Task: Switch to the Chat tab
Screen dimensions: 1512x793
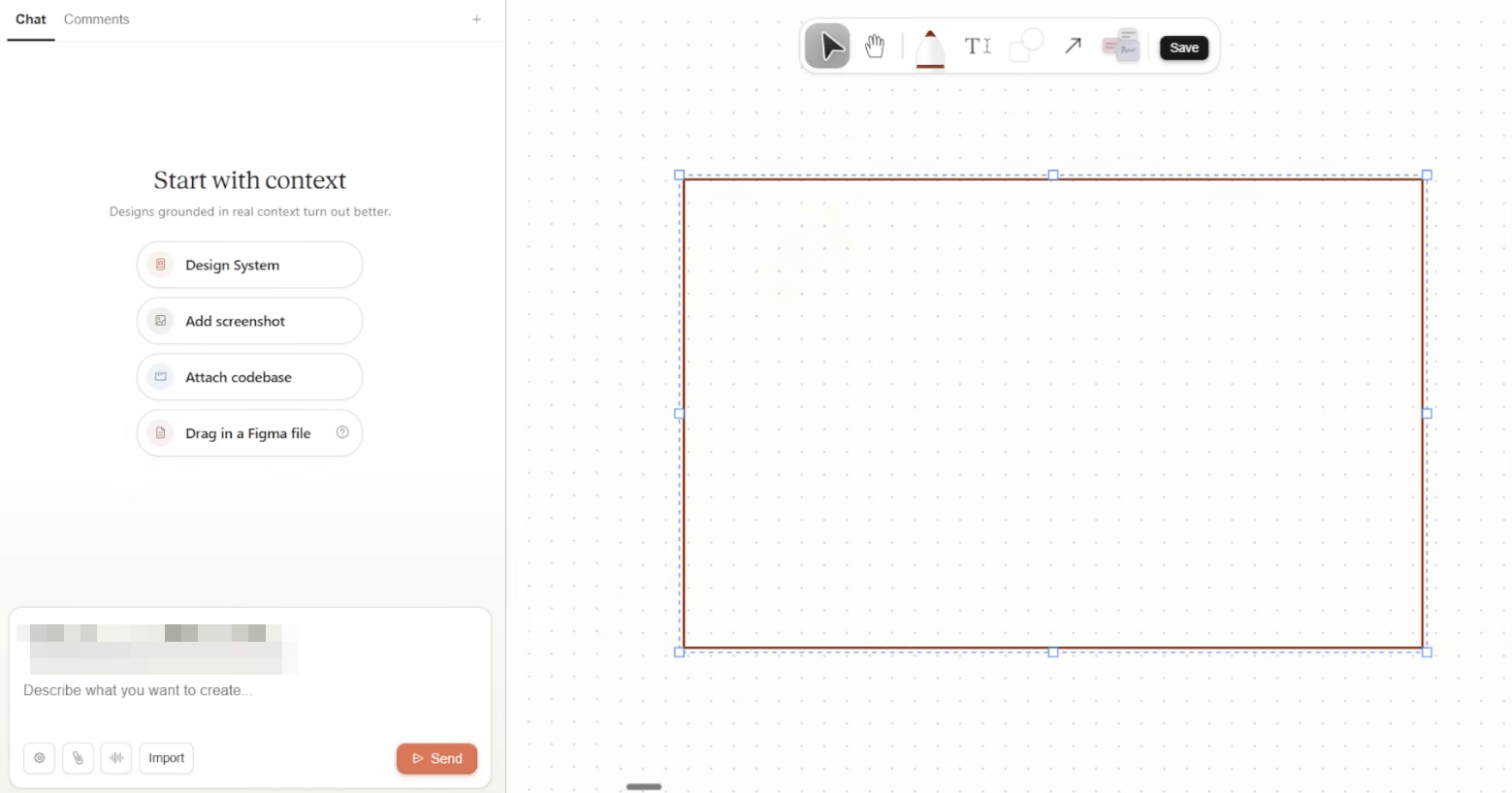Action: 31,19
